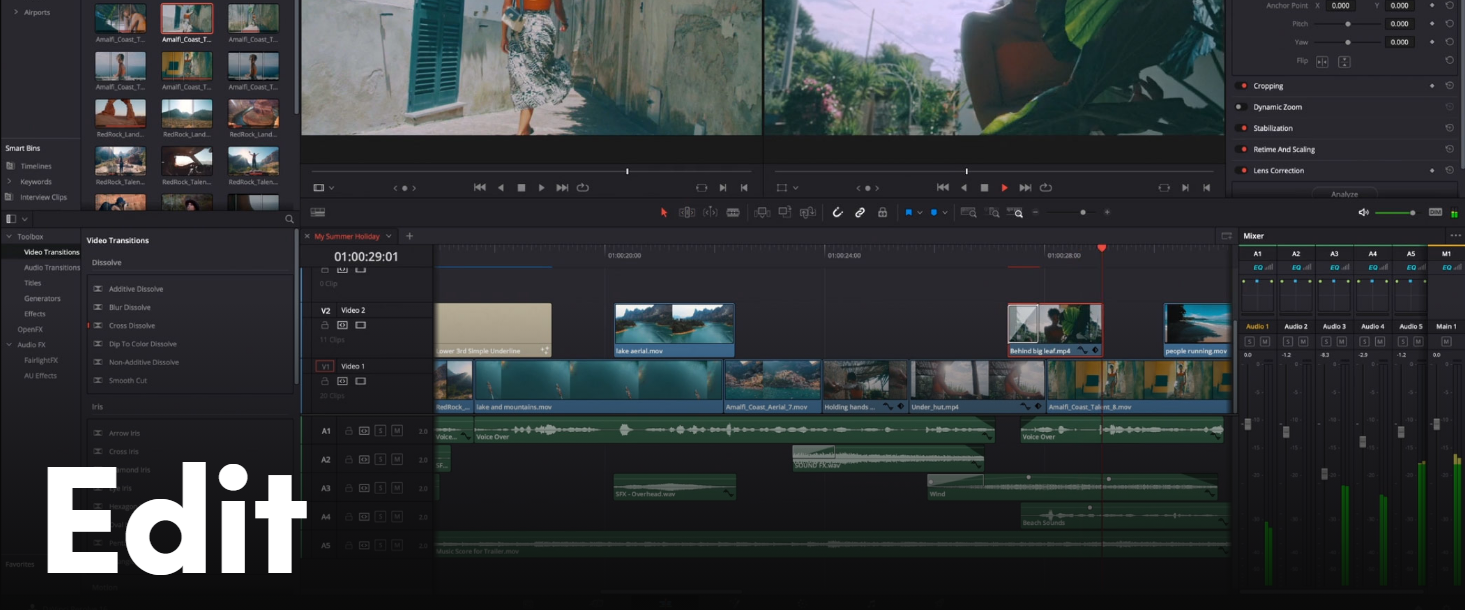Collapse the Audio FX tree item
The height and width of the screenshot is (610, 1465).
tap(8, 345)
